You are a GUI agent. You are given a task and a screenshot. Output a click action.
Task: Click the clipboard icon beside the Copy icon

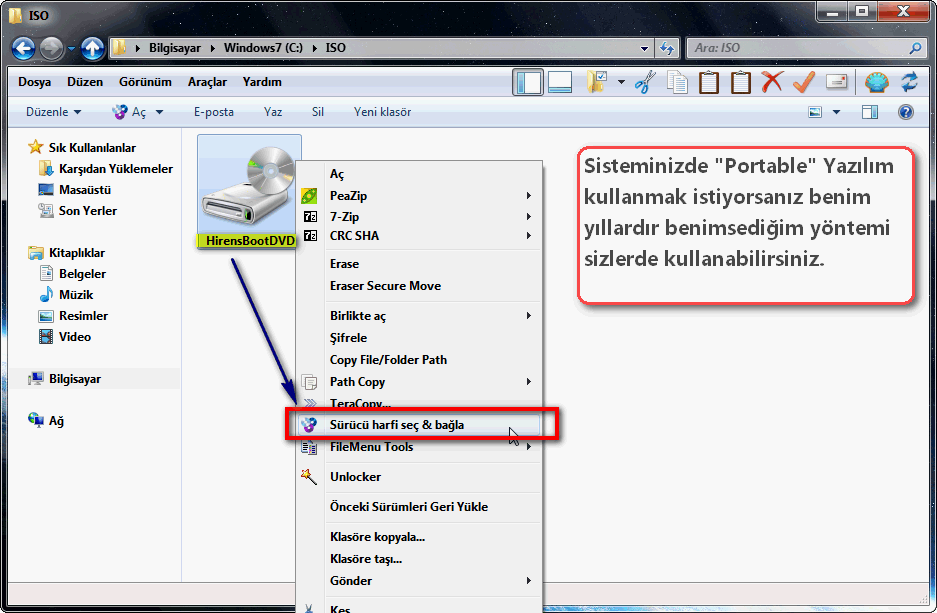coord(709,82)
